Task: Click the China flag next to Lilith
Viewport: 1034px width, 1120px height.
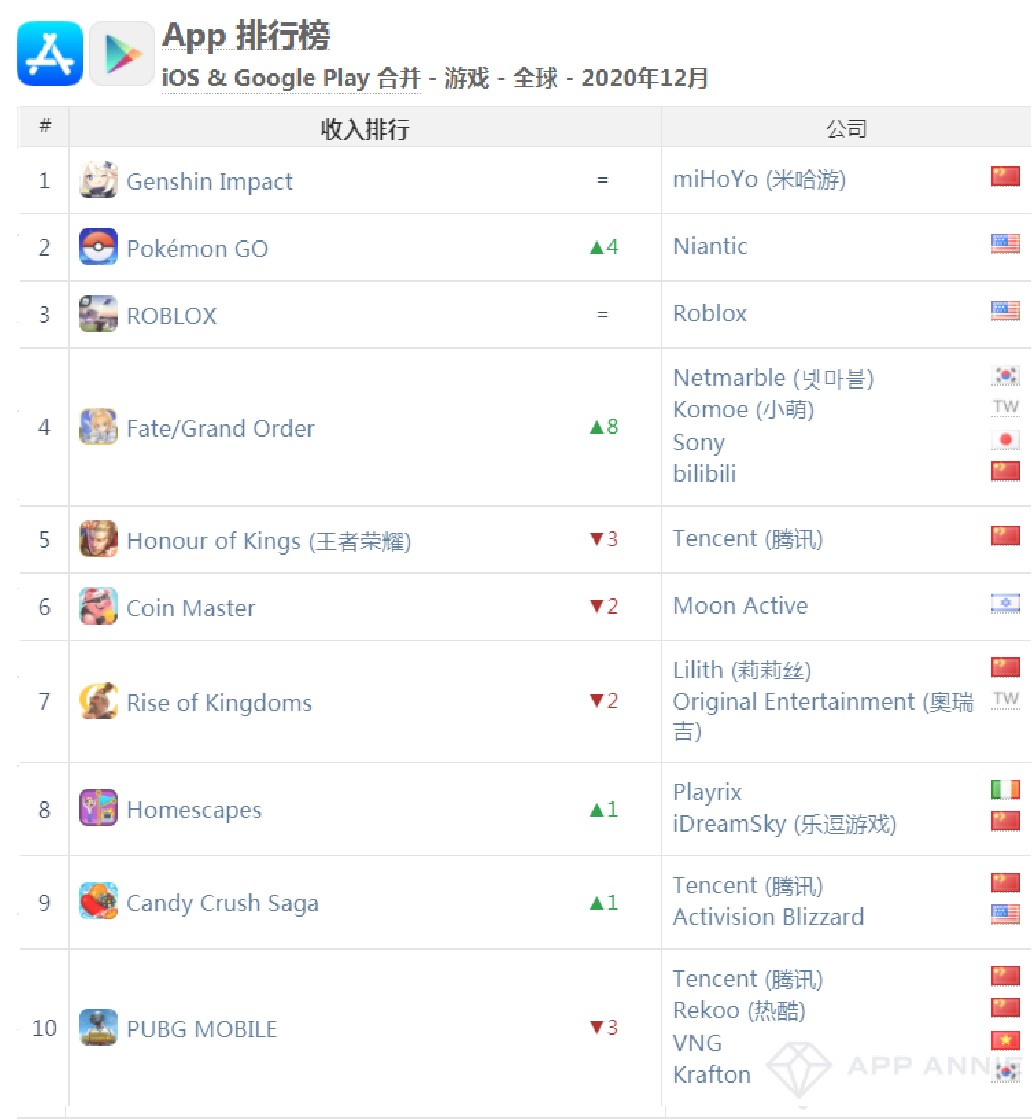Action: coord(1005,668)
